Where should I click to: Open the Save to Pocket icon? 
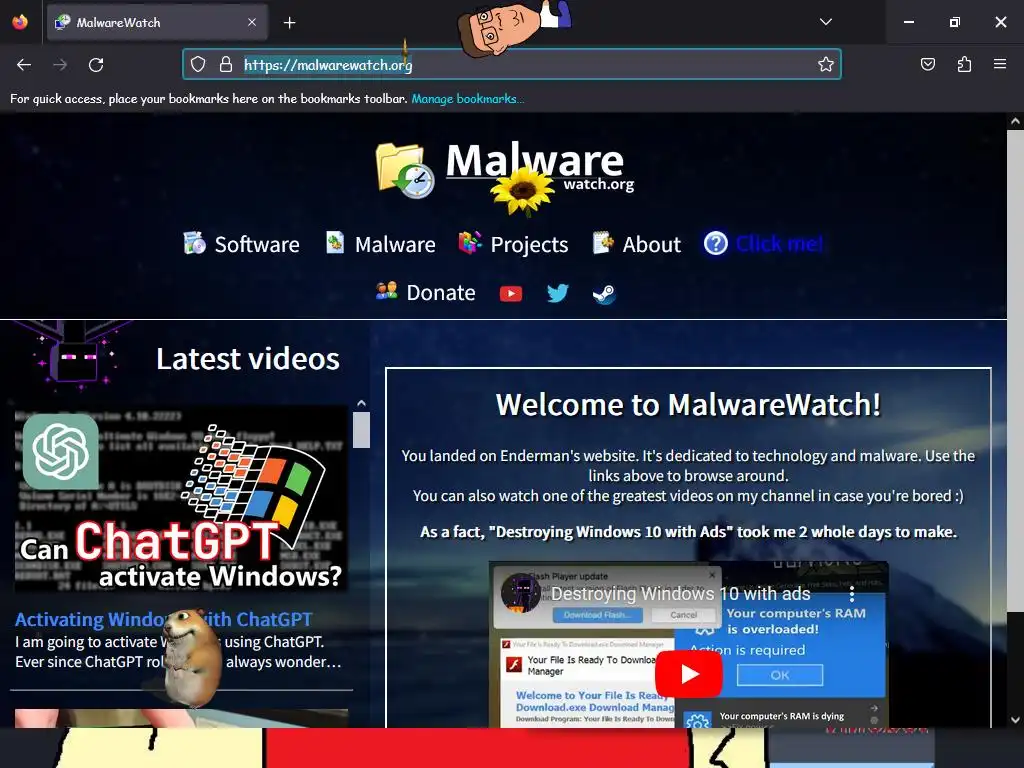(x=927, y=64)
